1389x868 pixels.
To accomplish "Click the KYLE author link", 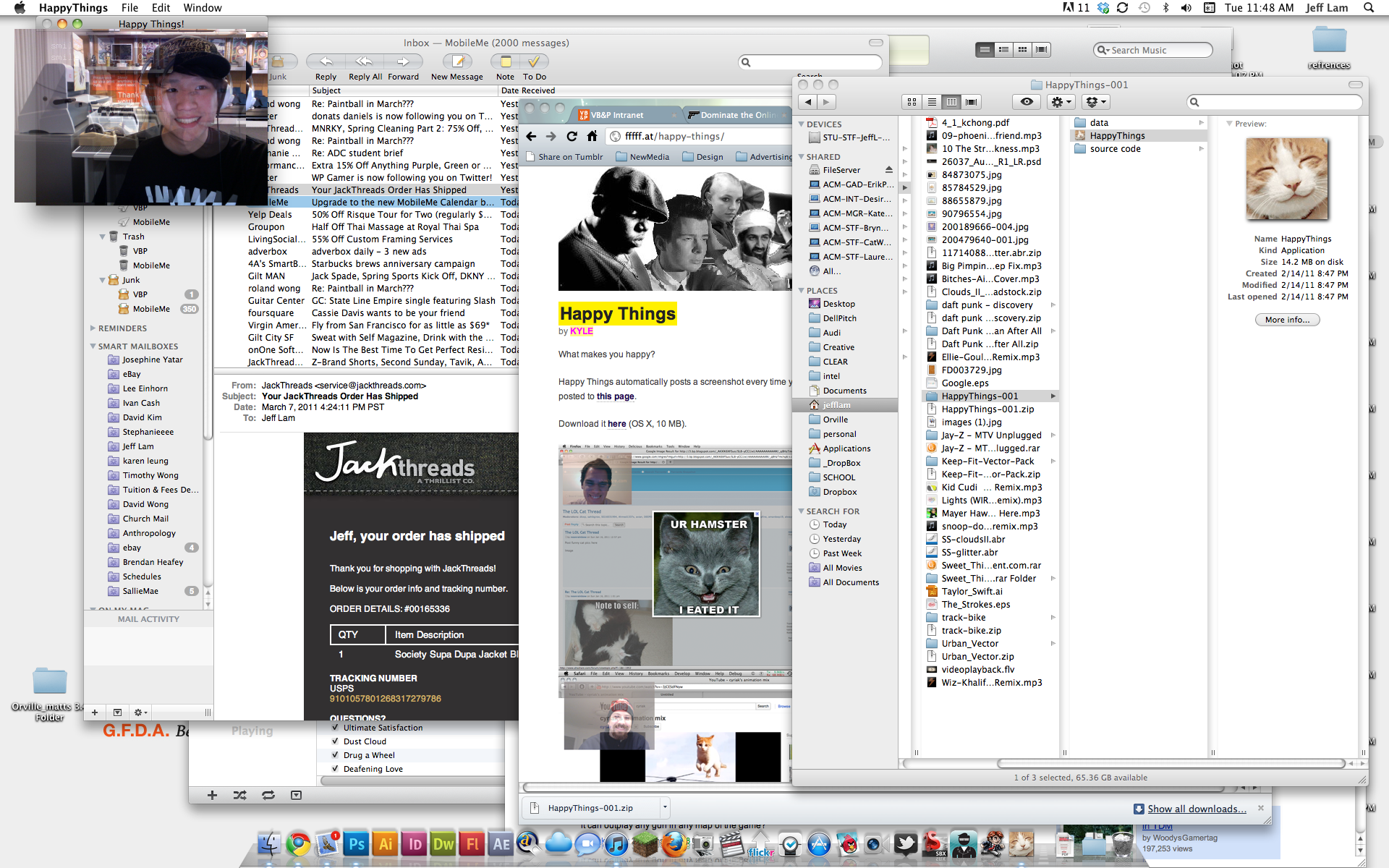I will click(x=582, y=331).
